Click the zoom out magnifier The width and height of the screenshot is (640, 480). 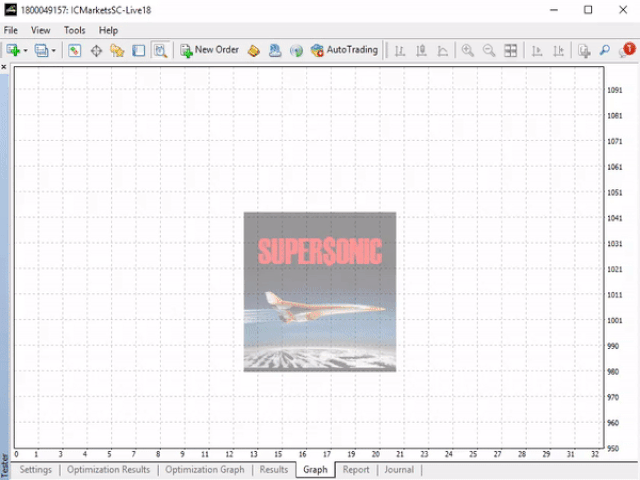point(489,51)
